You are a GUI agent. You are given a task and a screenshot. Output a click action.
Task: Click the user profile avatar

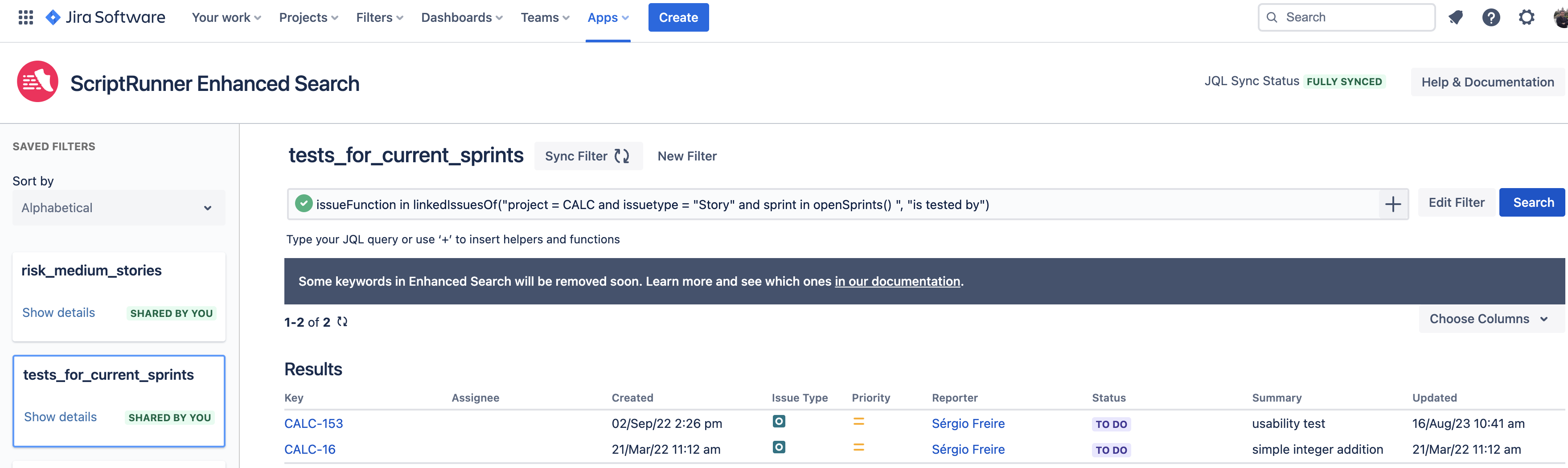point(1561,18)
